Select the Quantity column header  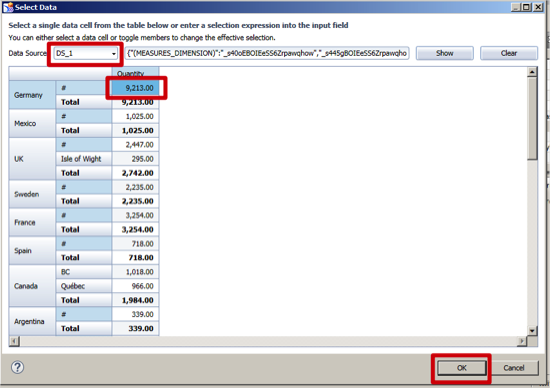click(135, 74)
